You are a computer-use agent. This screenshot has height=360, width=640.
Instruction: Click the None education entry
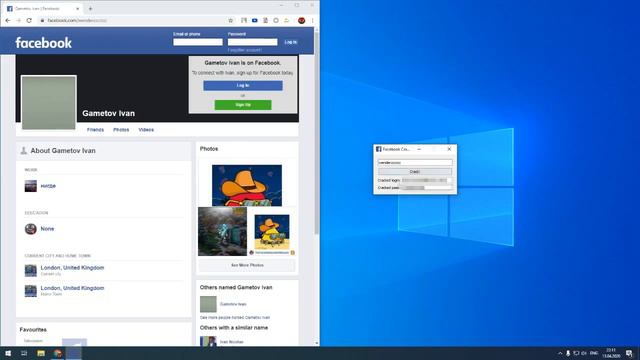47,229
